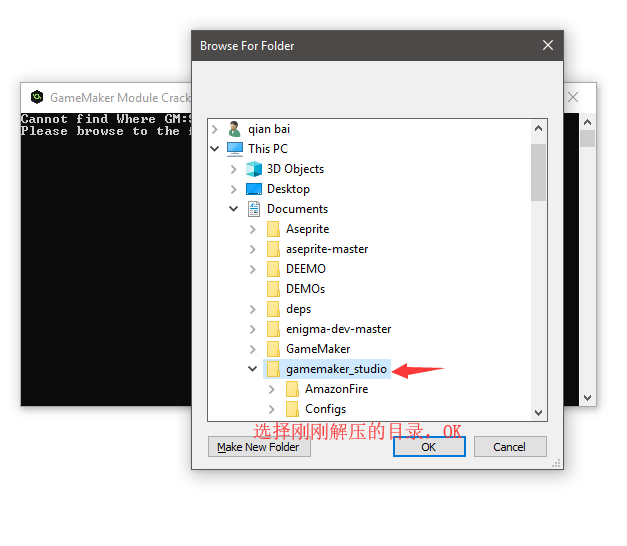Click console window scrollbar up arrow

(x=587, y=122)
